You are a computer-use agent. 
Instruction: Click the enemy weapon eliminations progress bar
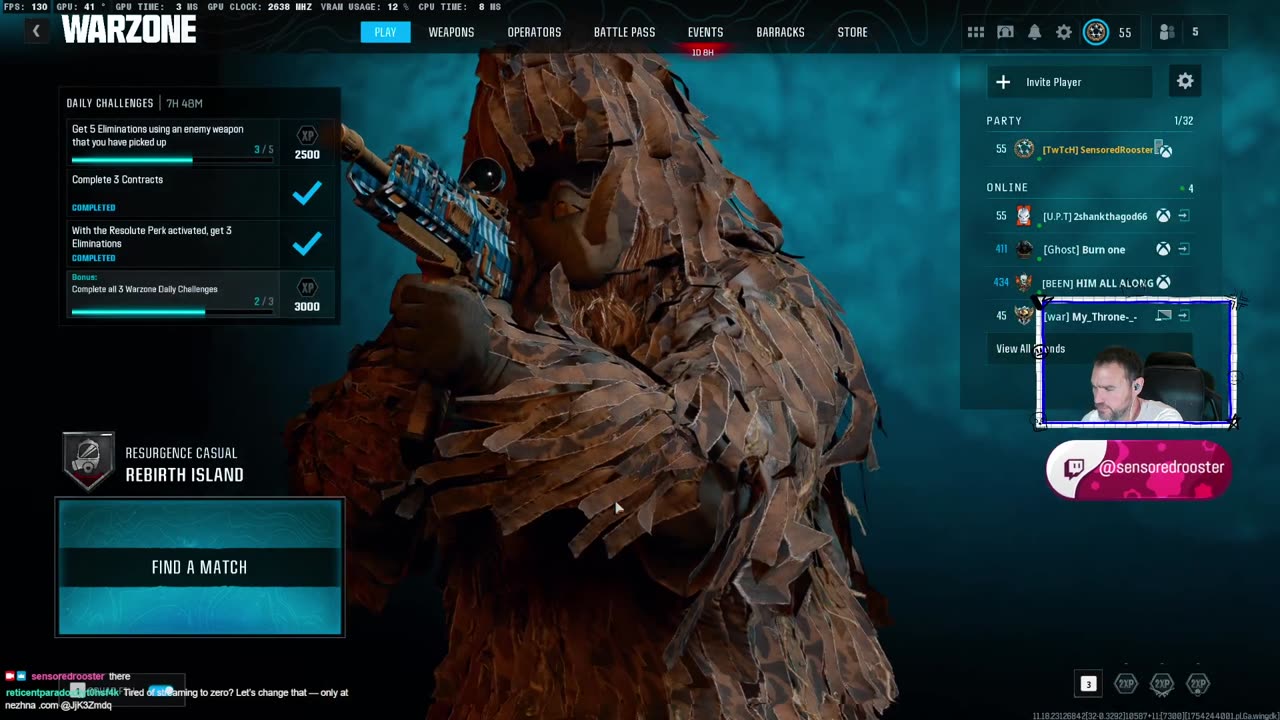click(x=172, y=160)
